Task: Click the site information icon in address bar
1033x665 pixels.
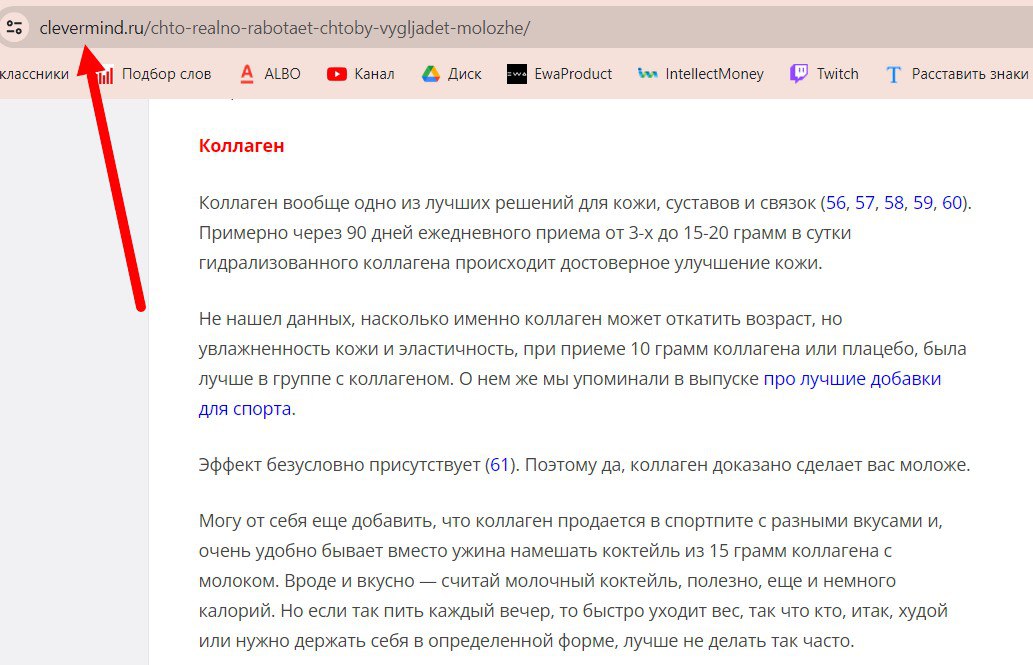Action: (x=14, y=28)
